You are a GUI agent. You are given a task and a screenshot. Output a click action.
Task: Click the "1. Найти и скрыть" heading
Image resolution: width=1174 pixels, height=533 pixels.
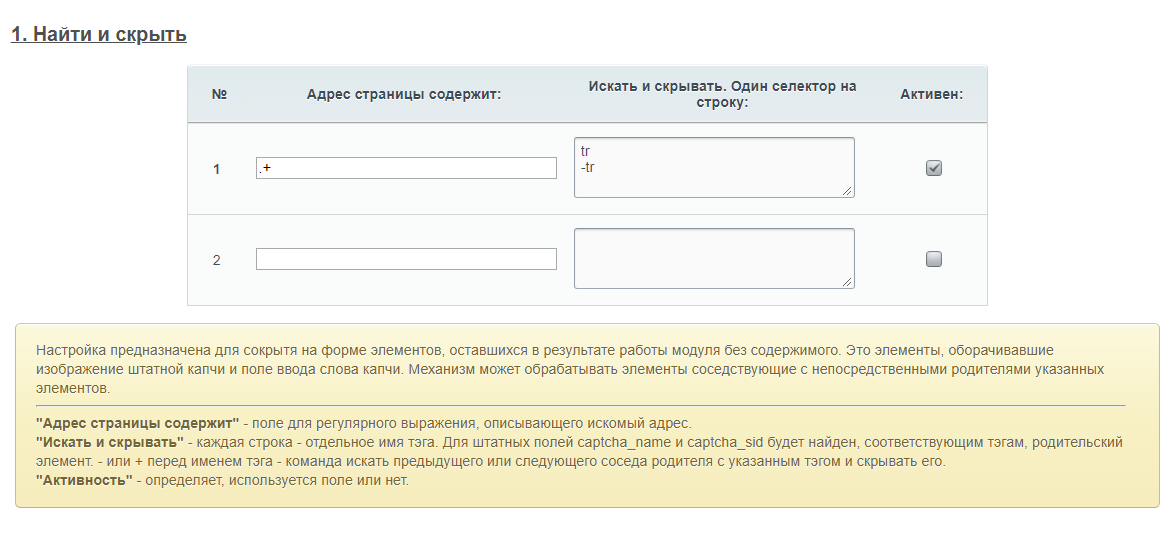point(98,34)
